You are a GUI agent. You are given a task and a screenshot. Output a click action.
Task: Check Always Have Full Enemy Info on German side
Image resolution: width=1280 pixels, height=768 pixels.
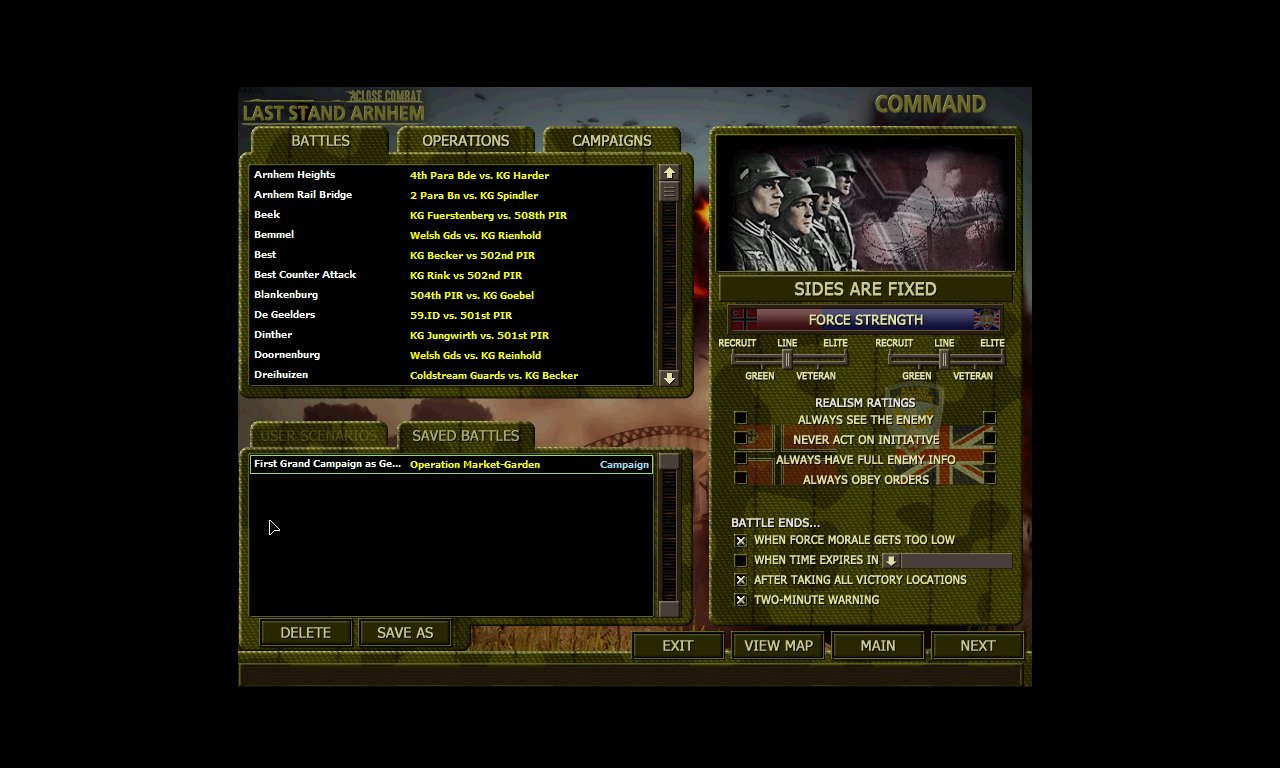(741, 458)
